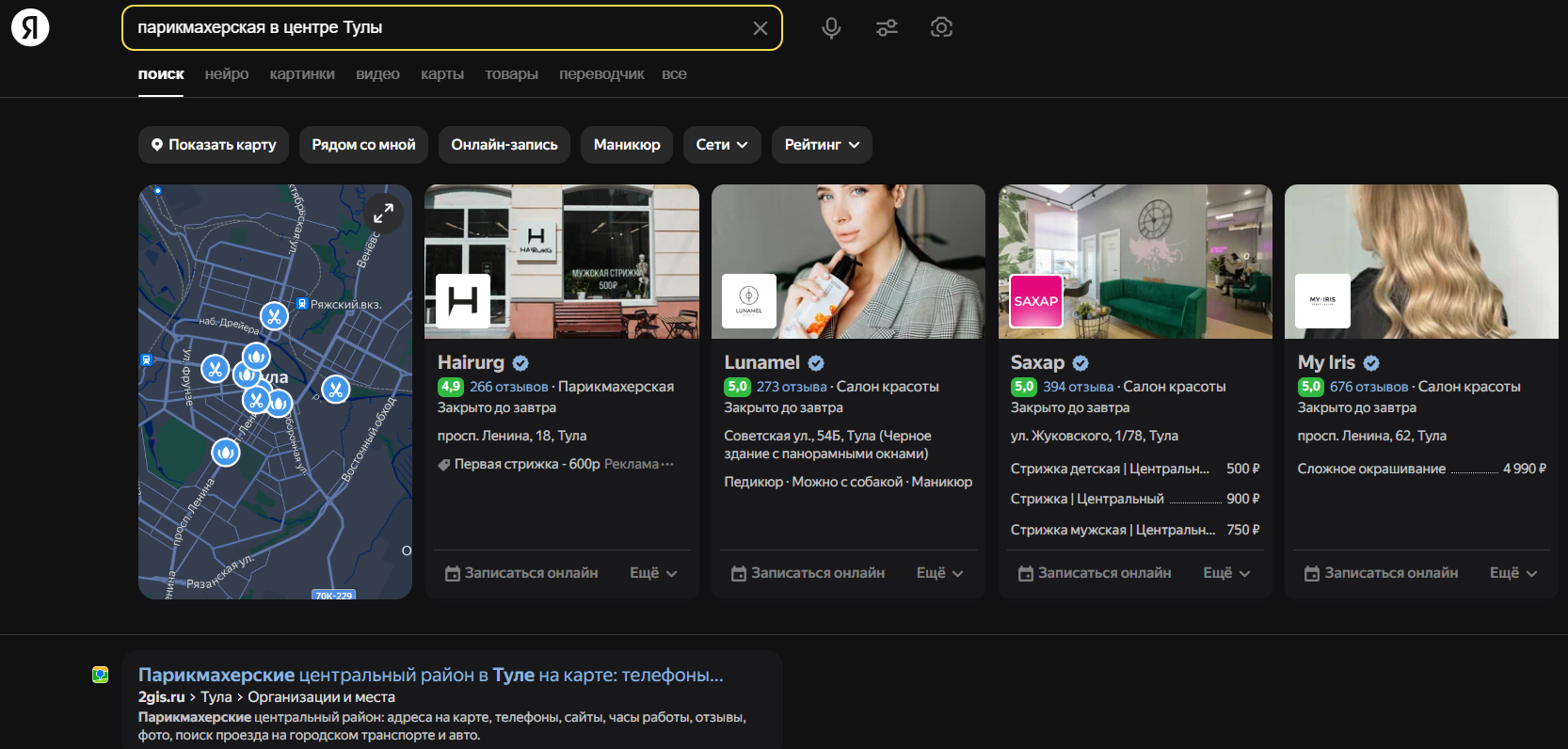Open the Lunamel title link
The width and height of the screenshot is (1568, 749).
click(761, 362)
